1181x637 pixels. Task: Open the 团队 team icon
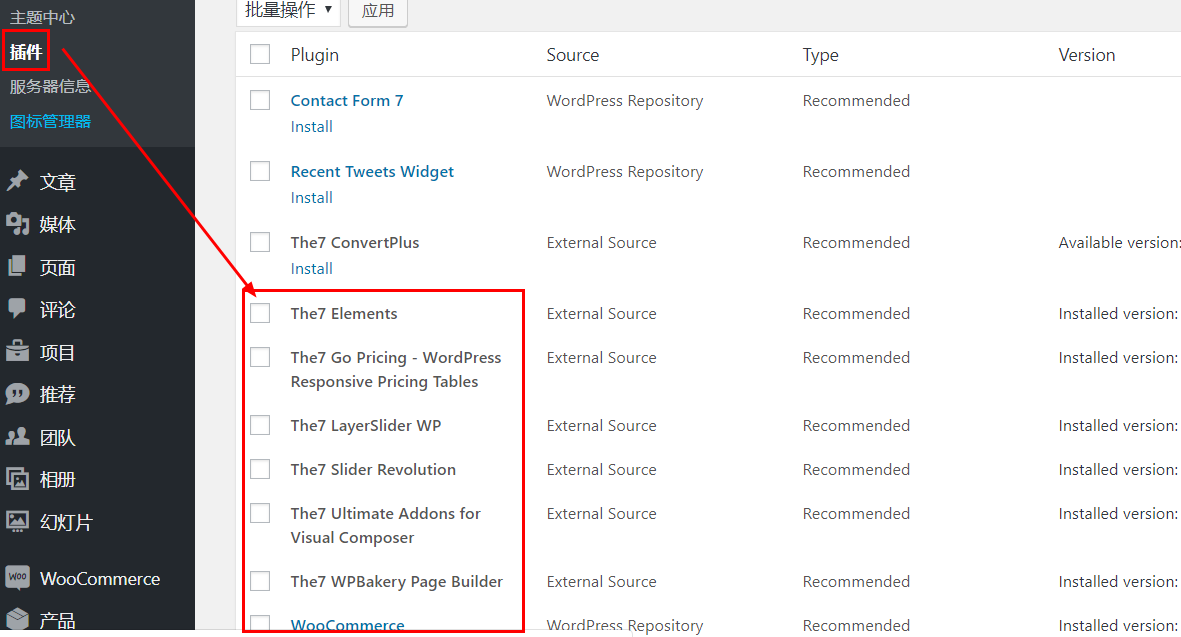click(x=17, y=437)
